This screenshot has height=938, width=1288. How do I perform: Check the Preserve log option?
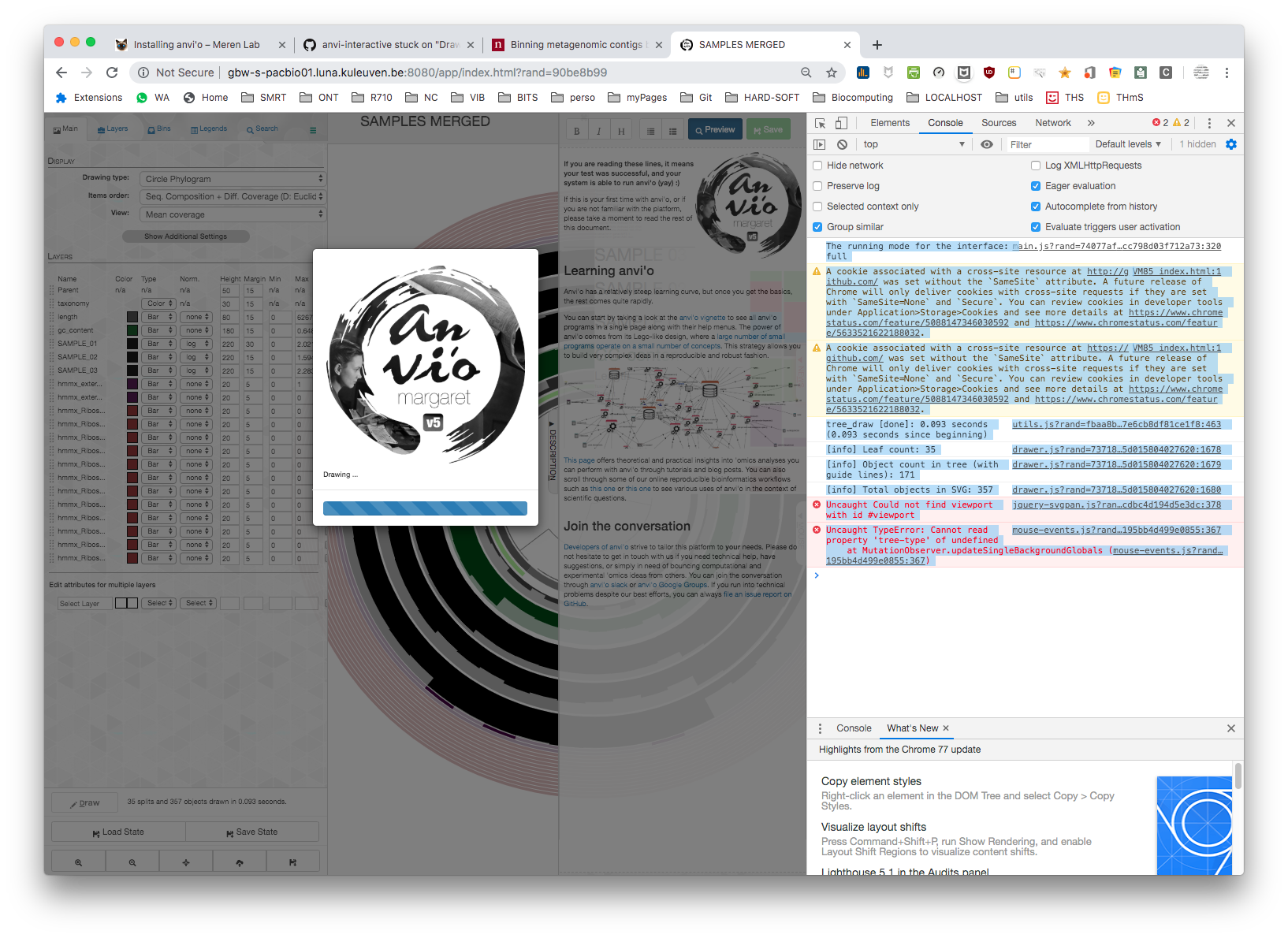point(817,185)
